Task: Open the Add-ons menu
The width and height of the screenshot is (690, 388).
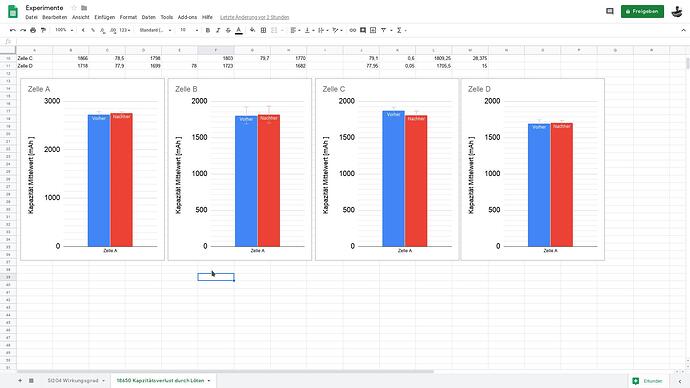Action: (187, 17)
